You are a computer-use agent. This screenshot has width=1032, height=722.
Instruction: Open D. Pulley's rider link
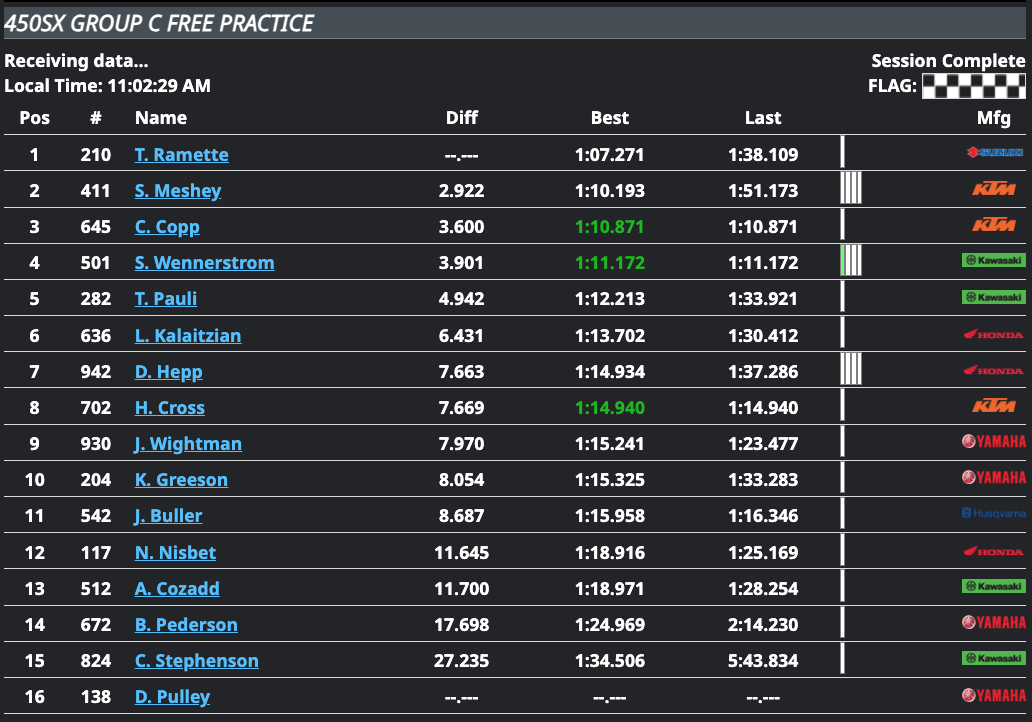[172, 697]
